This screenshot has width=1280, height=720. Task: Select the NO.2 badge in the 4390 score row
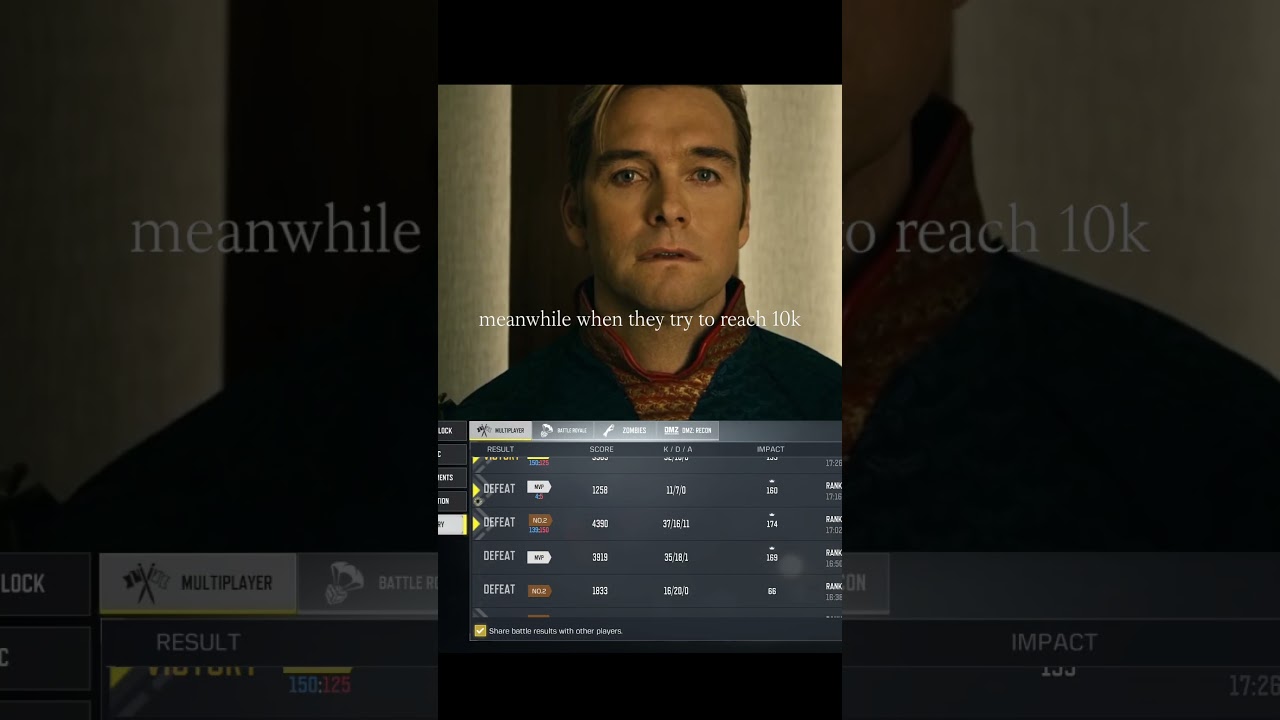[539, 520]
